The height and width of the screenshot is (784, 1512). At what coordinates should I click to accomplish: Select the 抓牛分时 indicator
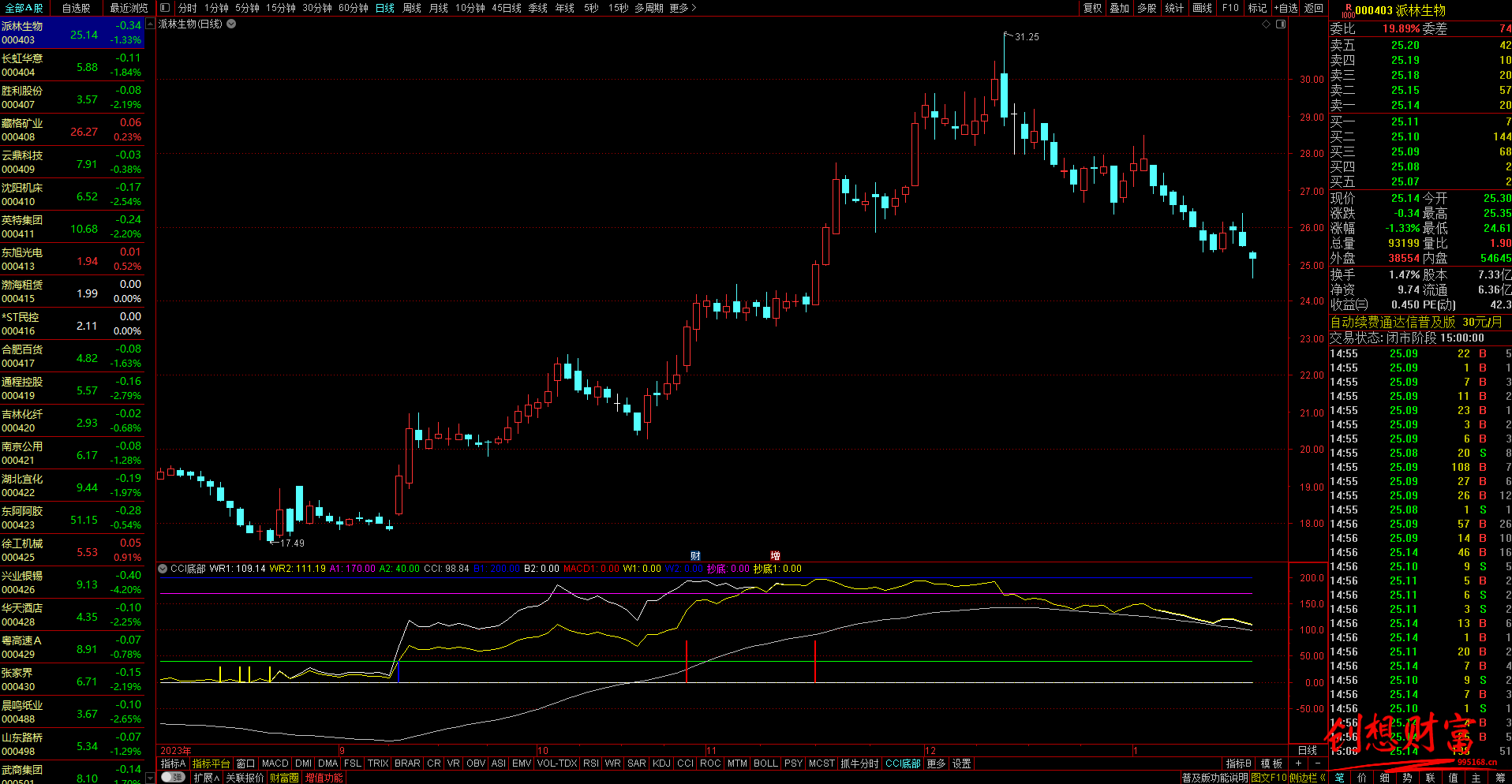click(x=859, y=763)
